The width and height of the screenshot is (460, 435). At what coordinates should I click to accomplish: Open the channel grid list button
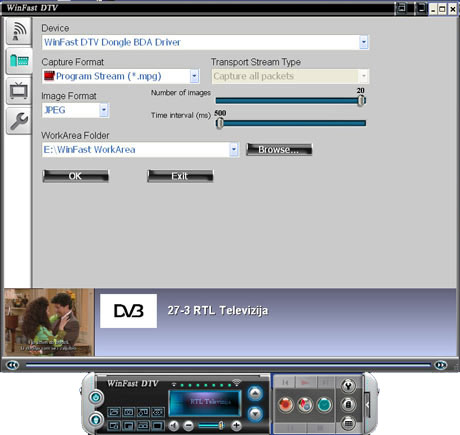(348, 423)
